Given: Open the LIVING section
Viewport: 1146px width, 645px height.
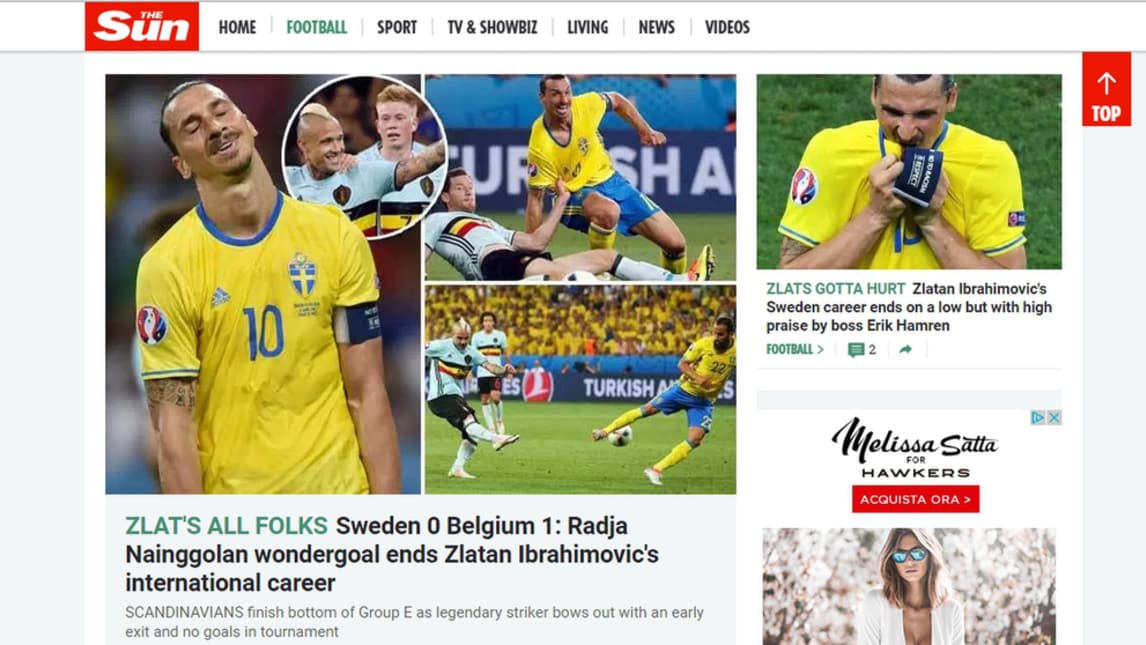Looking at the screenshot, I should pos(588,28).
